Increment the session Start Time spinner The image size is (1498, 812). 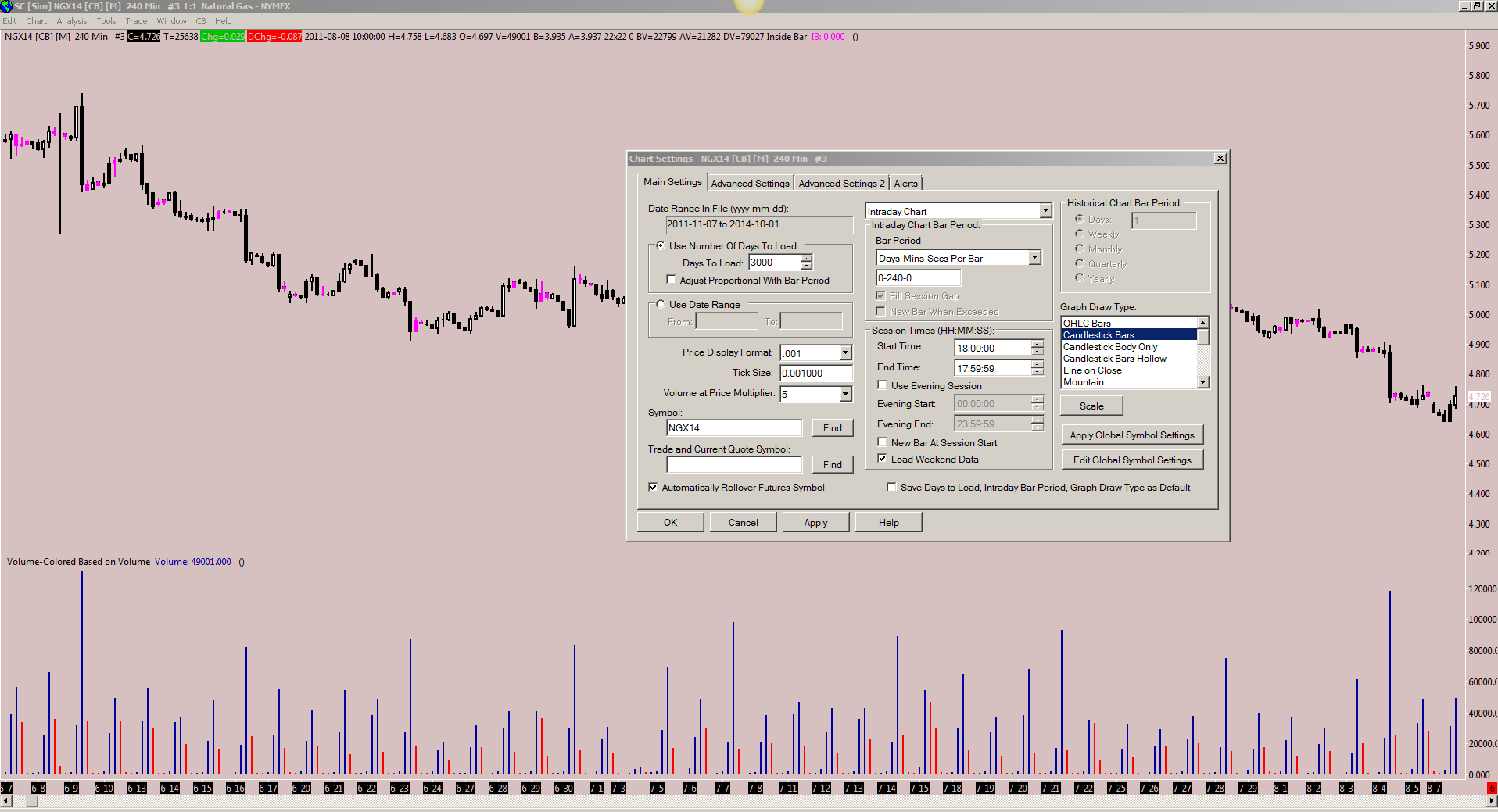point(1037,344)
